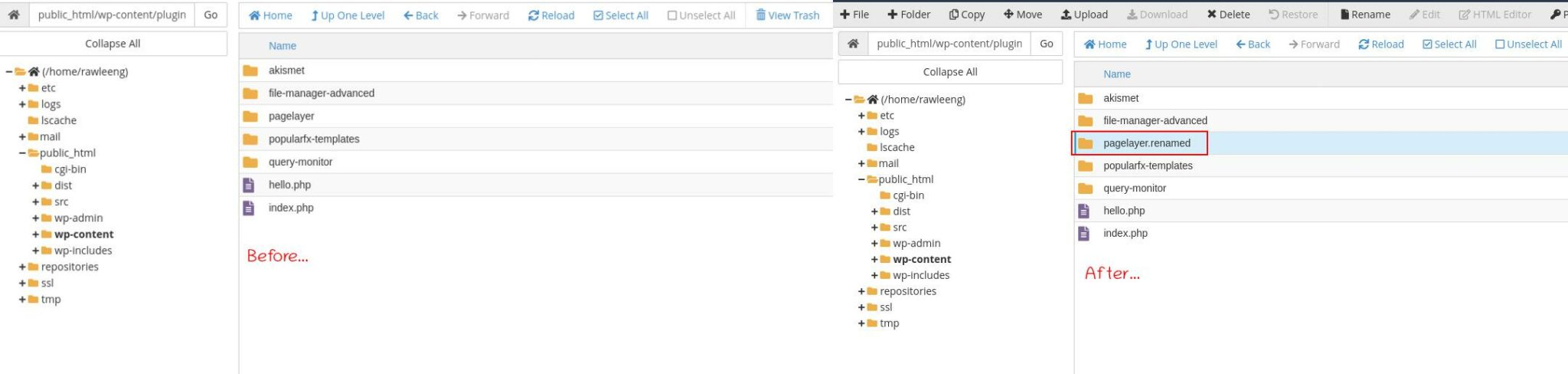The image size is (1568, 374).
Task: Click the Move toolbar icon
Action: pyautogui.click(x=1008, y=15)
